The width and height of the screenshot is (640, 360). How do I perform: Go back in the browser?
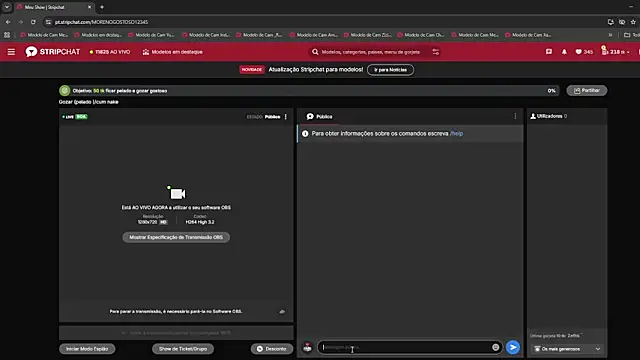8,22
